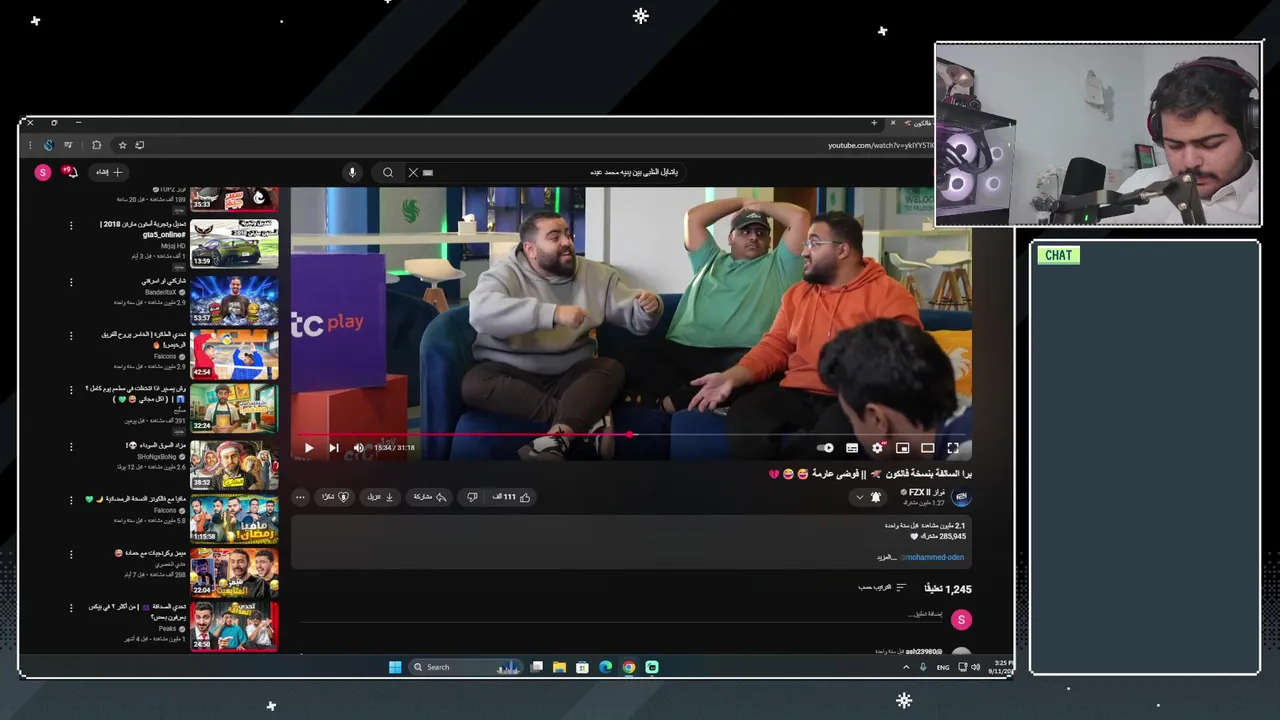Open the 22:04 suggested video thumbnail
This screenshot has width=1280, height=720.
coord(234,573)
